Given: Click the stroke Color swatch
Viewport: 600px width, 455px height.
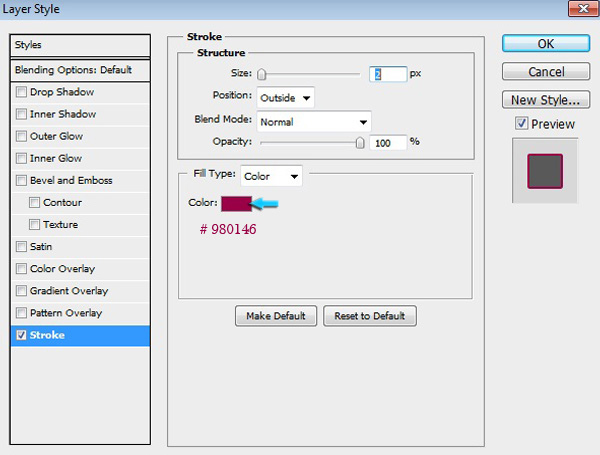Looking at the screenshot, I should click(x=236, y=203).
